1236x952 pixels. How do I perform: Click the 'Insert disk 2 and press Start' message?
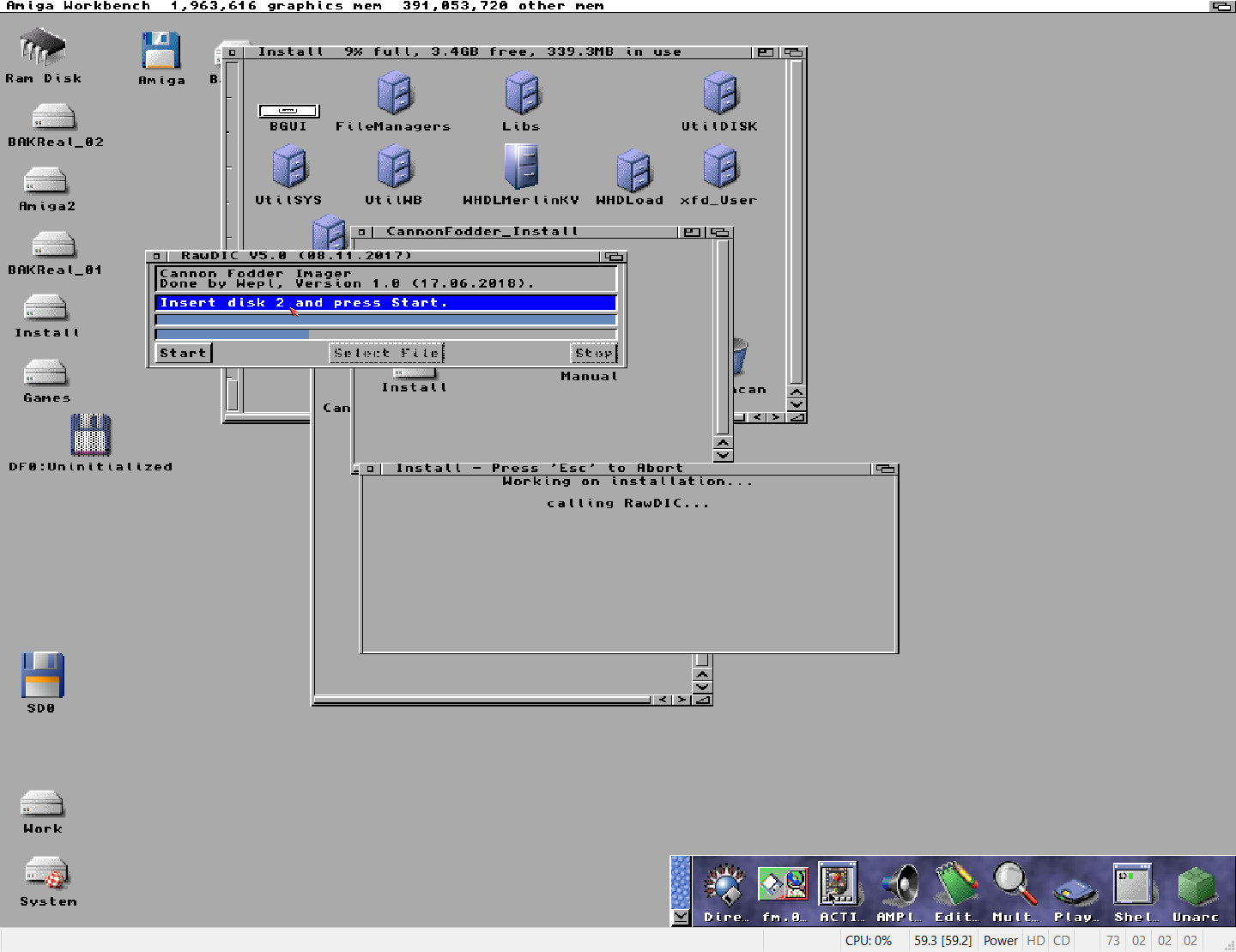tap(386, 302)
